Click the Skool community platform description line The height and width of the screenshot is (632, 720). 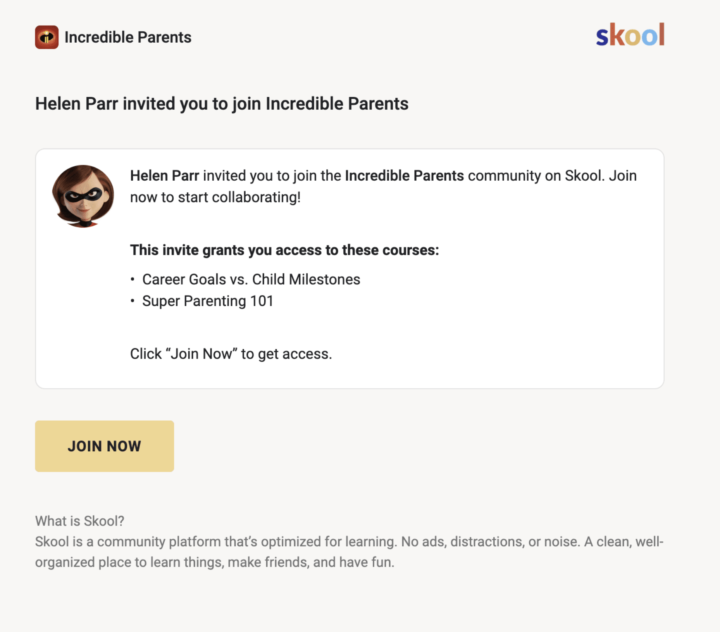(x=349, y=542)
